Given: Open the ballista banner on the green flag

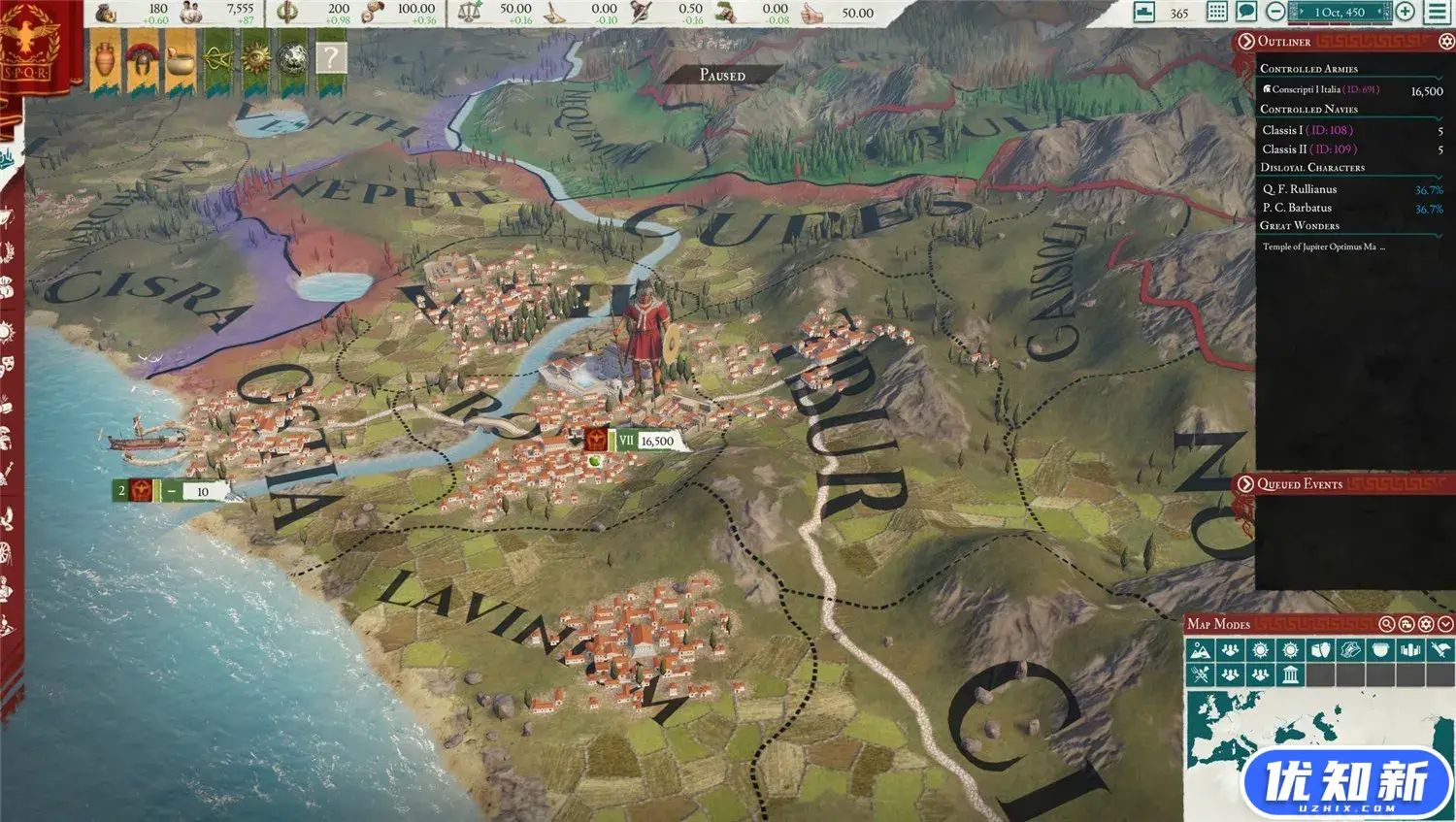Looking at the screenshot, I should (218, 61).
